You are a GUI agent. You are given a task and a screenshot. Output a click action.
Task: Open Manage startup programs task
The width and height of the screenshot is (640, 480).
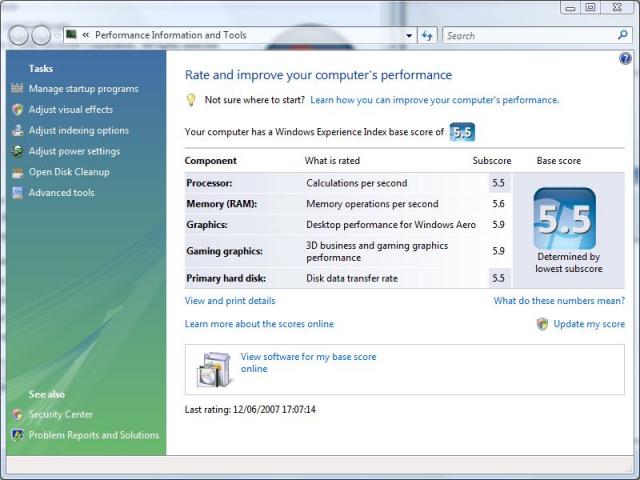click(x=84, y=89)
